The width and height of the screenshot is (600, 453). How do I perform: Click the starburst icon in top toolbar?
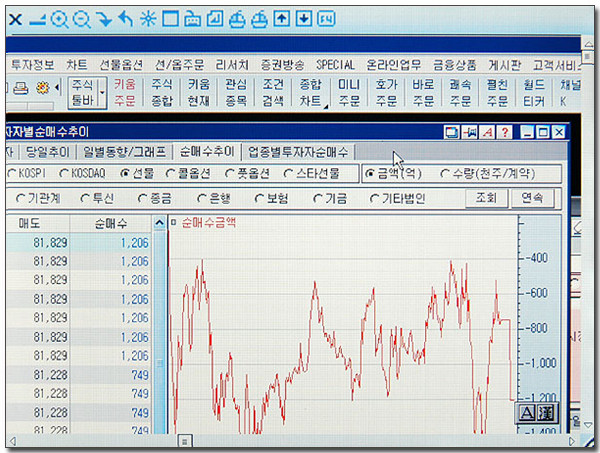148,19
